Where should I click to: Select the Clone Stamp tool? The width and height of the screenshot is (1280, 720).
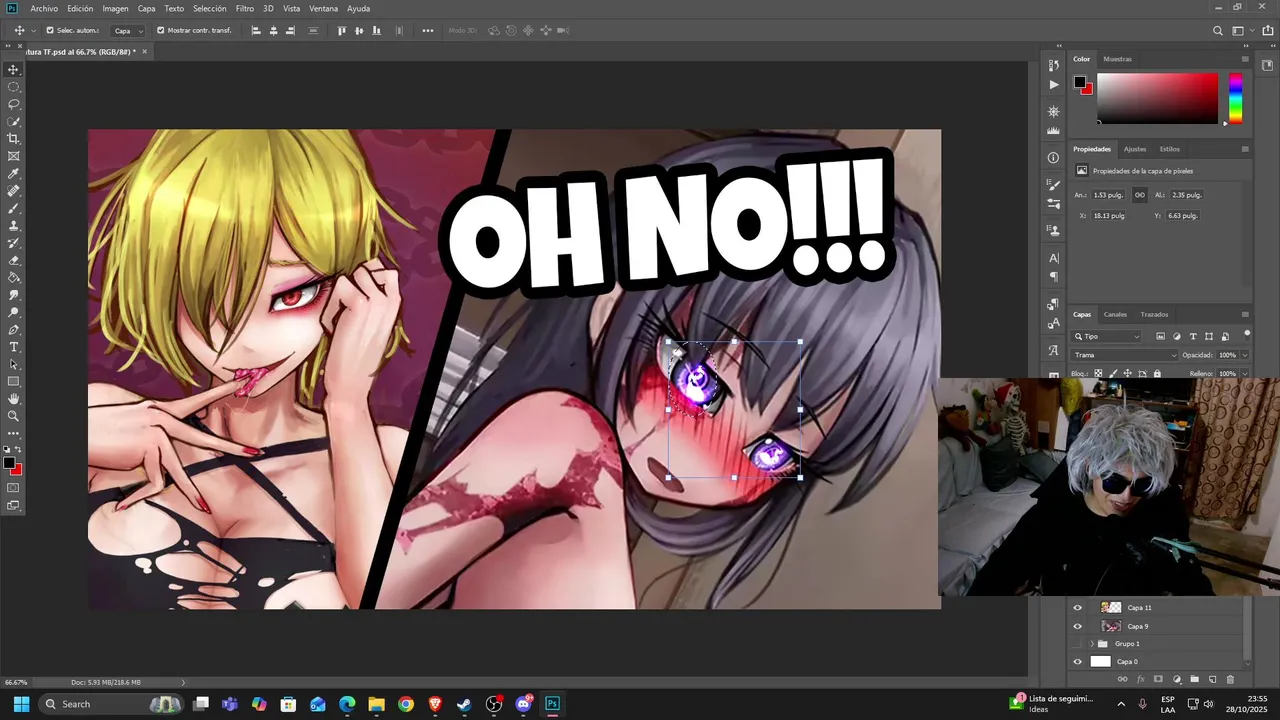tap(14, 226)
